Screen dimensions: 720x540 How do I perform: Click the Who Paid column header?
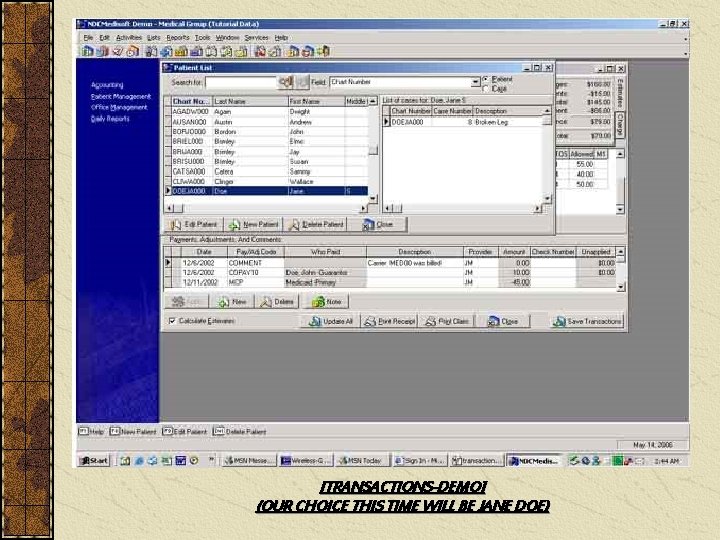tap(325, 252)
